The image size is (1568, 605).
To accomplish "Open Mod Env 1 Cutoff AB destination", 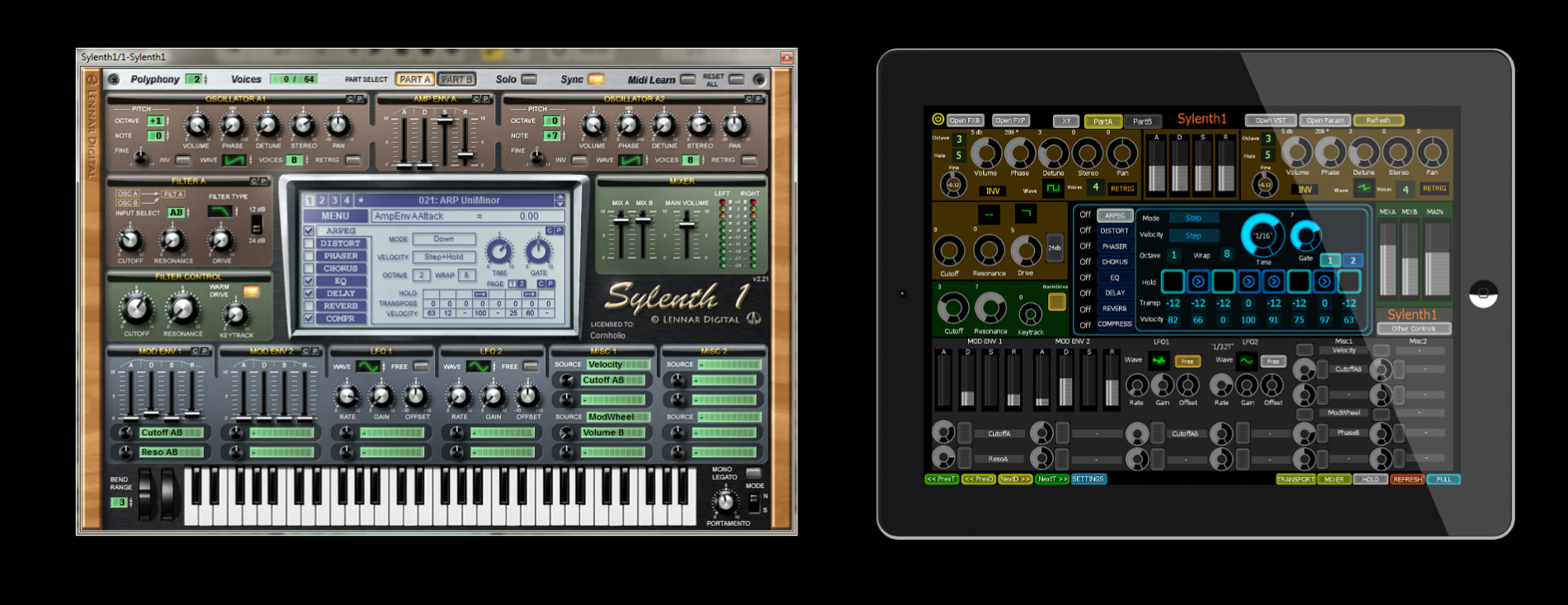I will 171,432.
